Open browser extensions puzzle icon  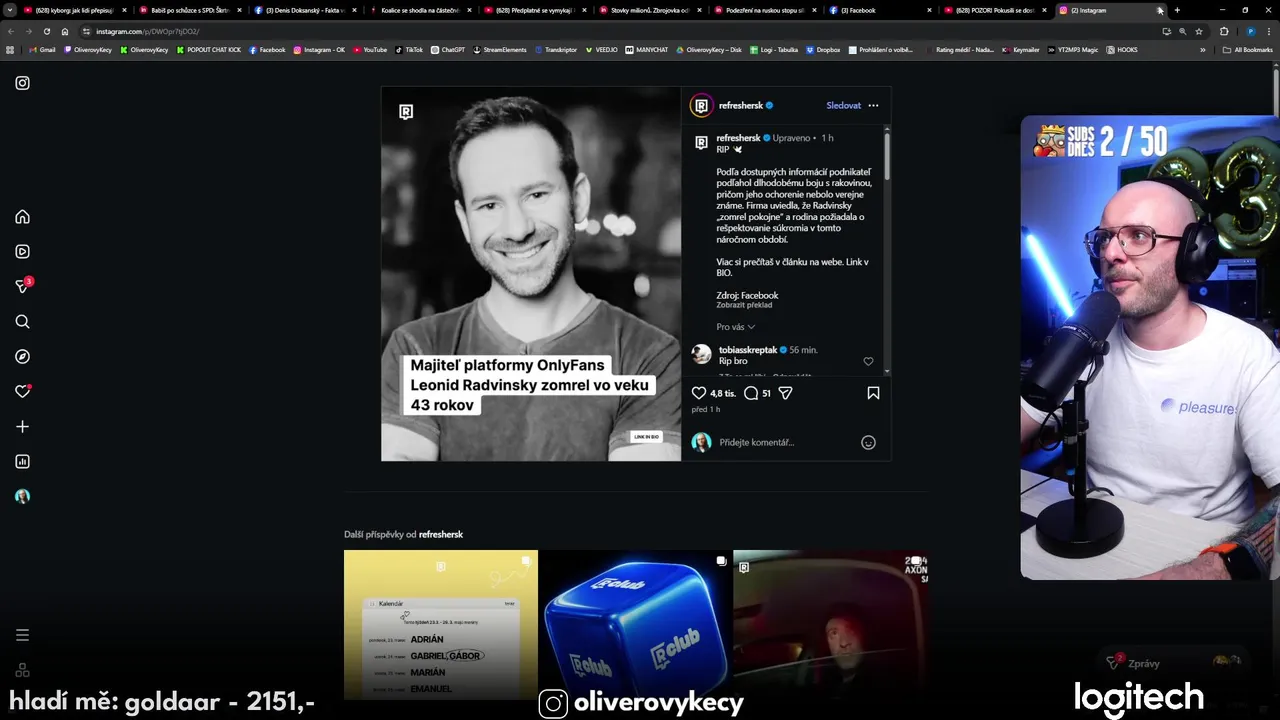1224,31
